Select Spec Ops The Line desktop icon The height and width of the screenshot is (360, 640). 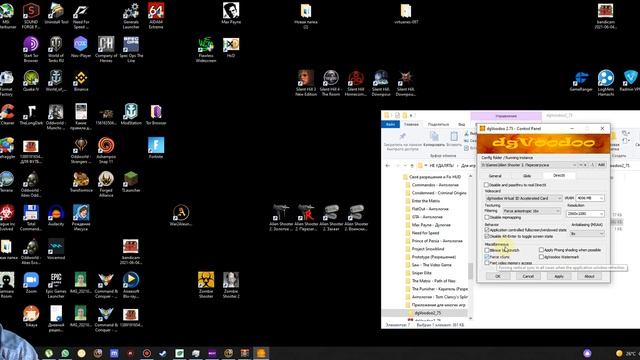[x=131, y=49]
